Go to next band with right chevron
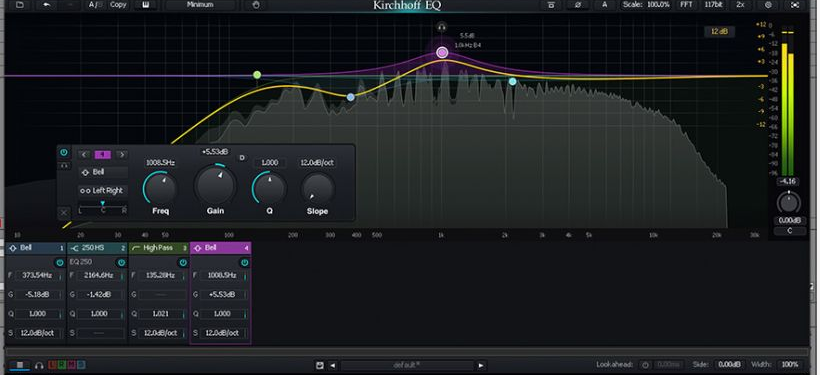This screenshot has width=820, height=375. click(x=121, y=154)
